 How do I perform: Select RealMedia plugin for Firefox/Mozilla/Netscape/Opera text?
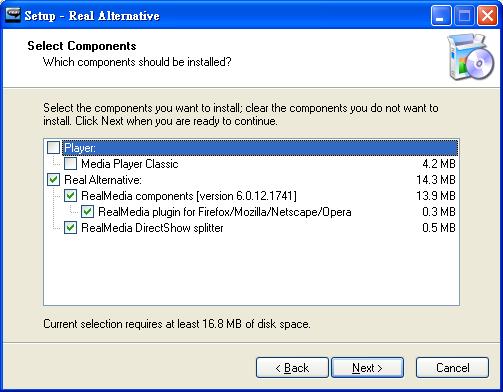click(x=225, y=212)
